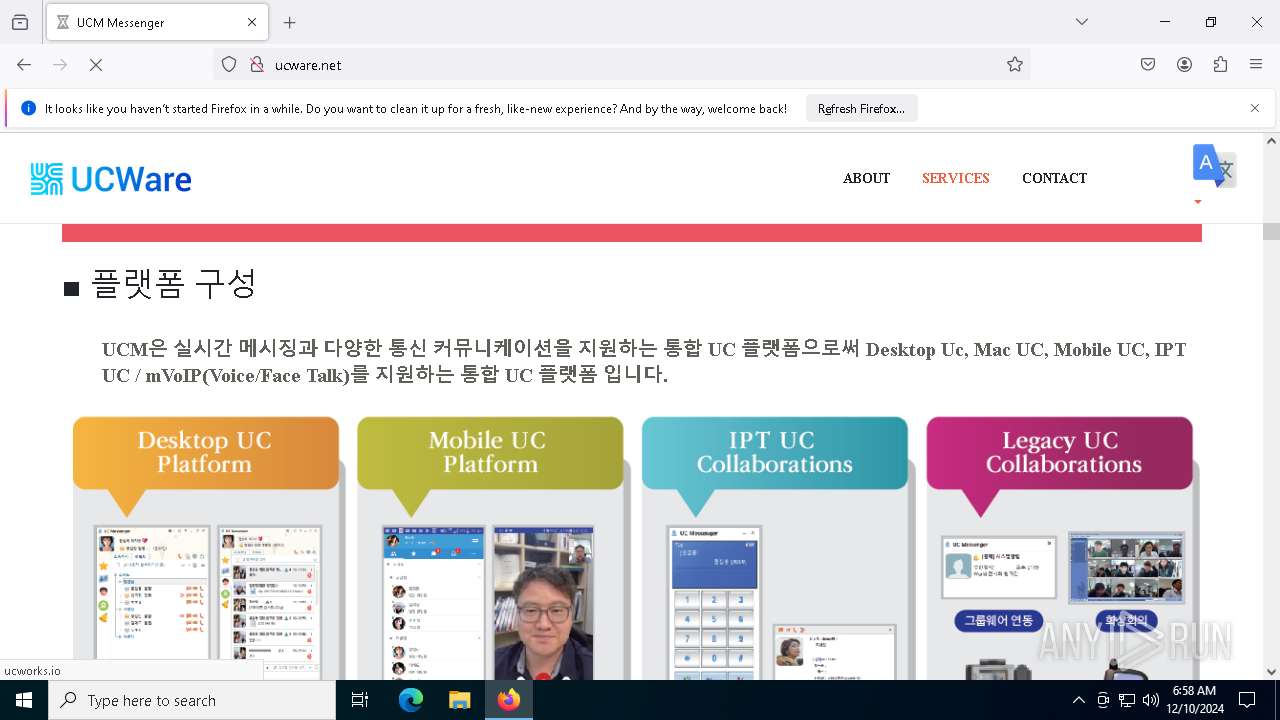Open the Firefox account icon
The width and height of the screenshot is (1280, 720).
(x=1184, y=64)
